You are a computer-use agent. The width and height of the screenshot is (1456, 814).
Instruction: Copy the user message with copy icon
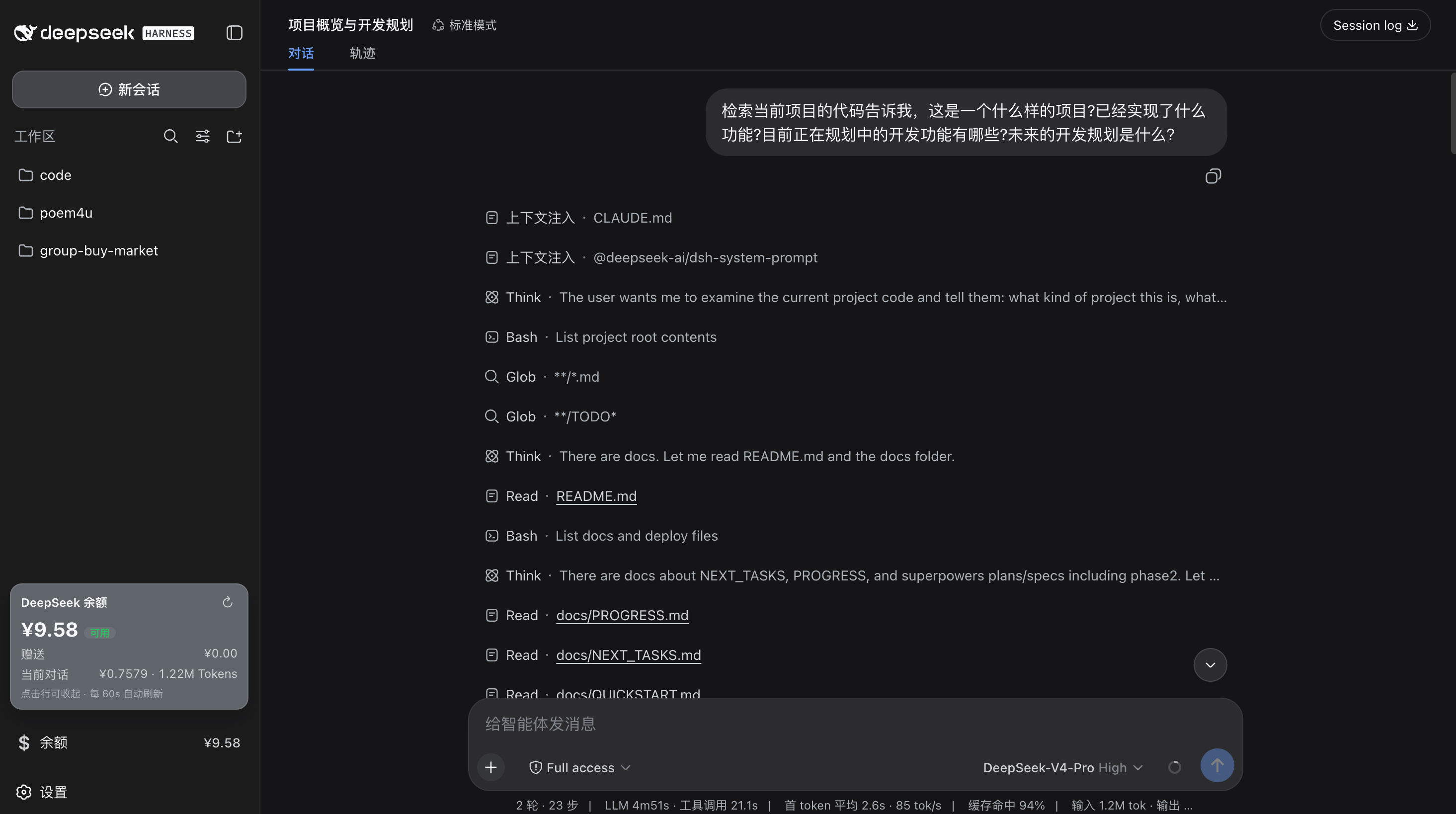click(1213, 176)
